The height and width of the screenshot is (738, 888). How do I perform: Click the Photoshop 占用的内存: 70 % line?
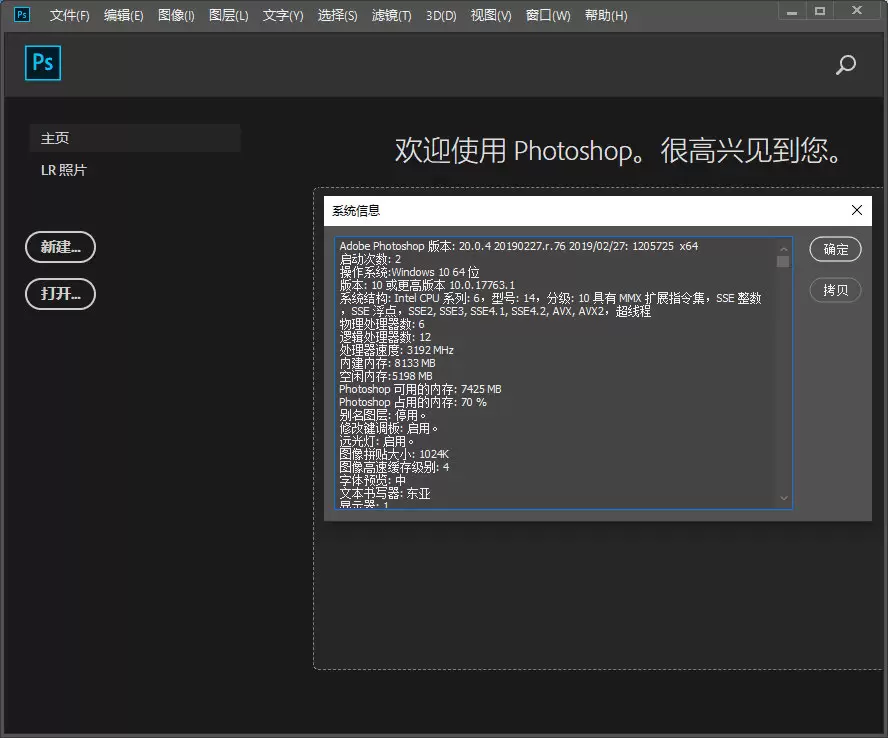(413, 402)
